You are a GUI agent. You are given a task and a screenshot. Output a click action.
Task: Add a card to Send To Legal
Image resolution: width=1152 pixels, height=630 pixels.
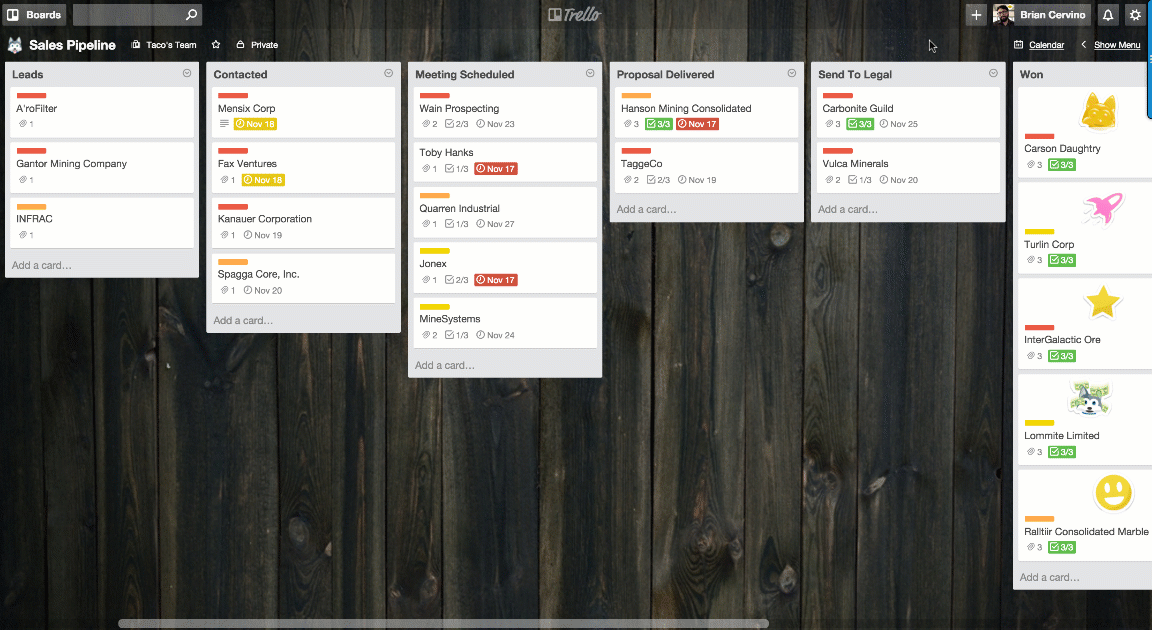[x=848, y=209]
